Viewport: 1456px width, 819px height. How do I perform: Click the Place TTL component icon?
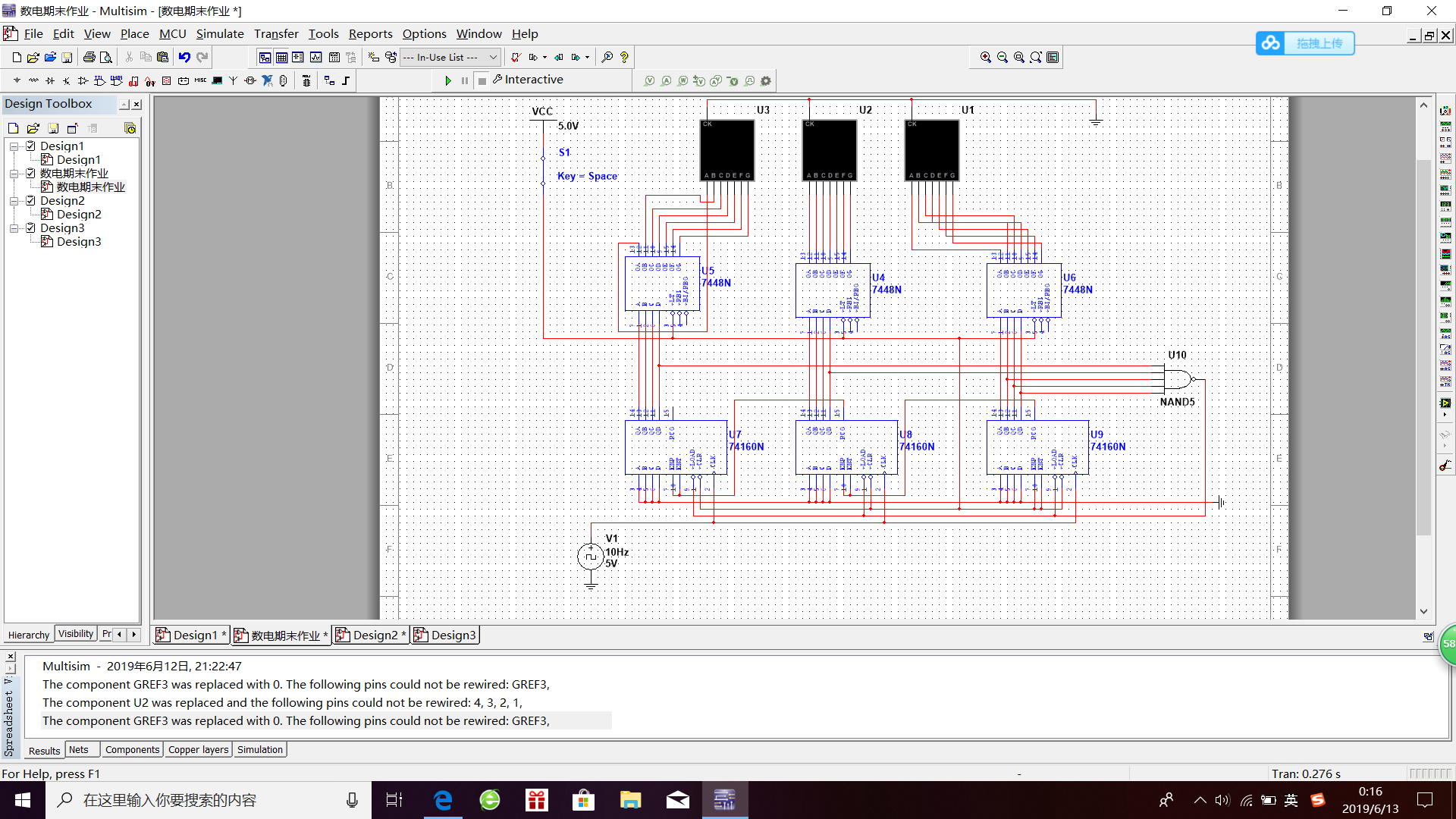[x=99, y=80]
